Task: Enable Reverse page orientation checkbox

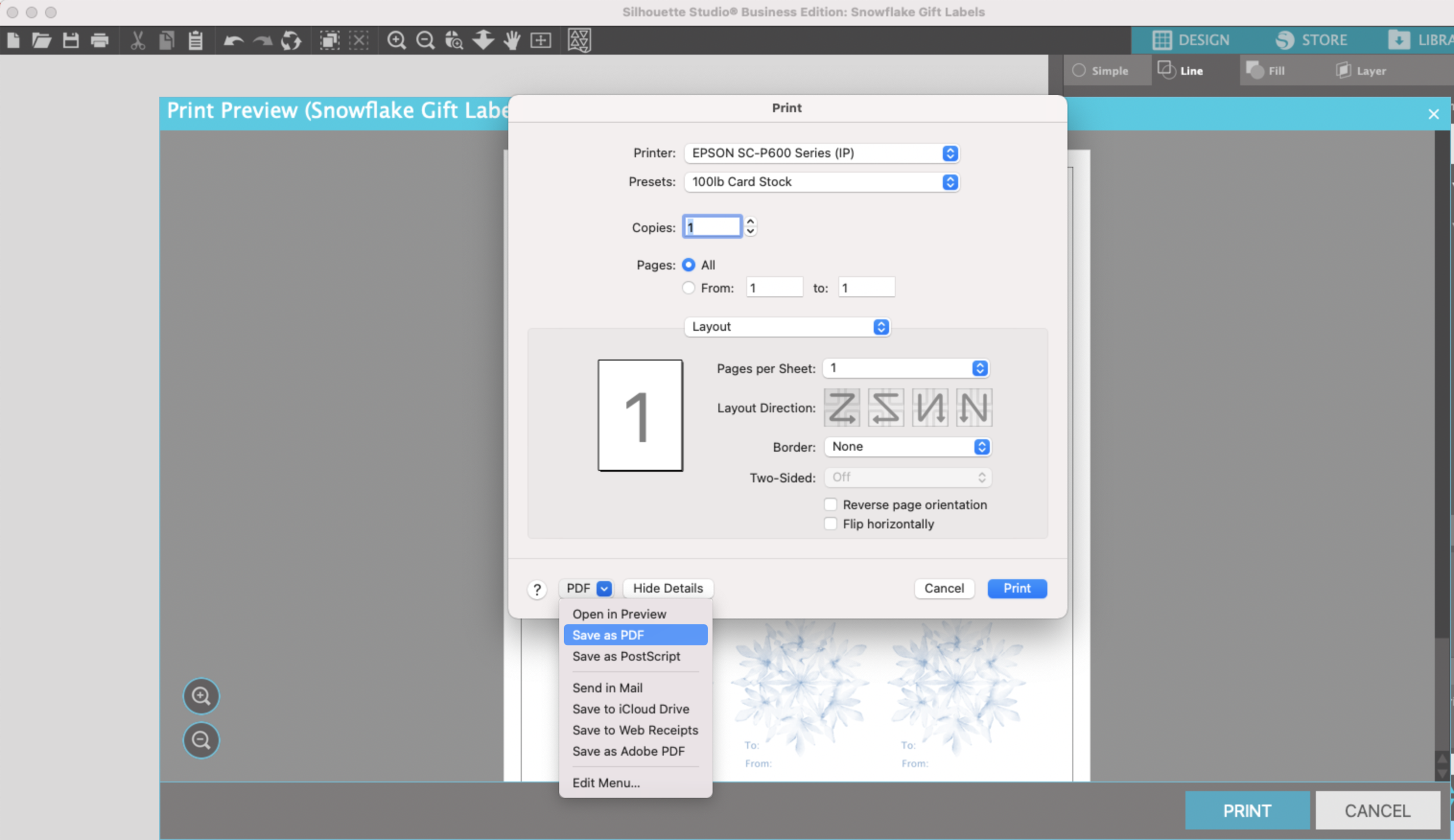Action: pos(831,504)
